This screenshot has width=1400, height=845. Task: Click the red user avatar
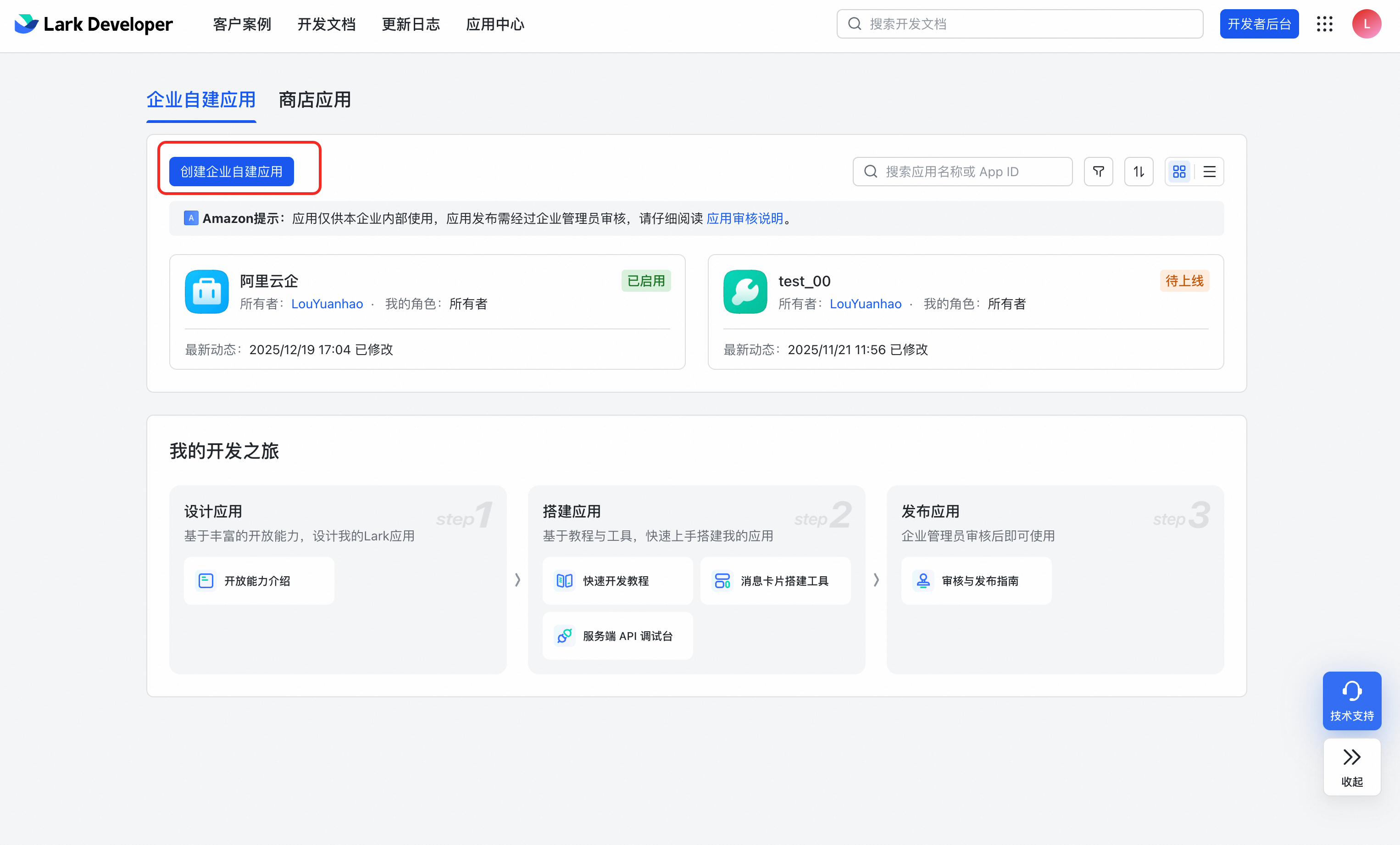pyautogui.click(x=1366, y=24)
